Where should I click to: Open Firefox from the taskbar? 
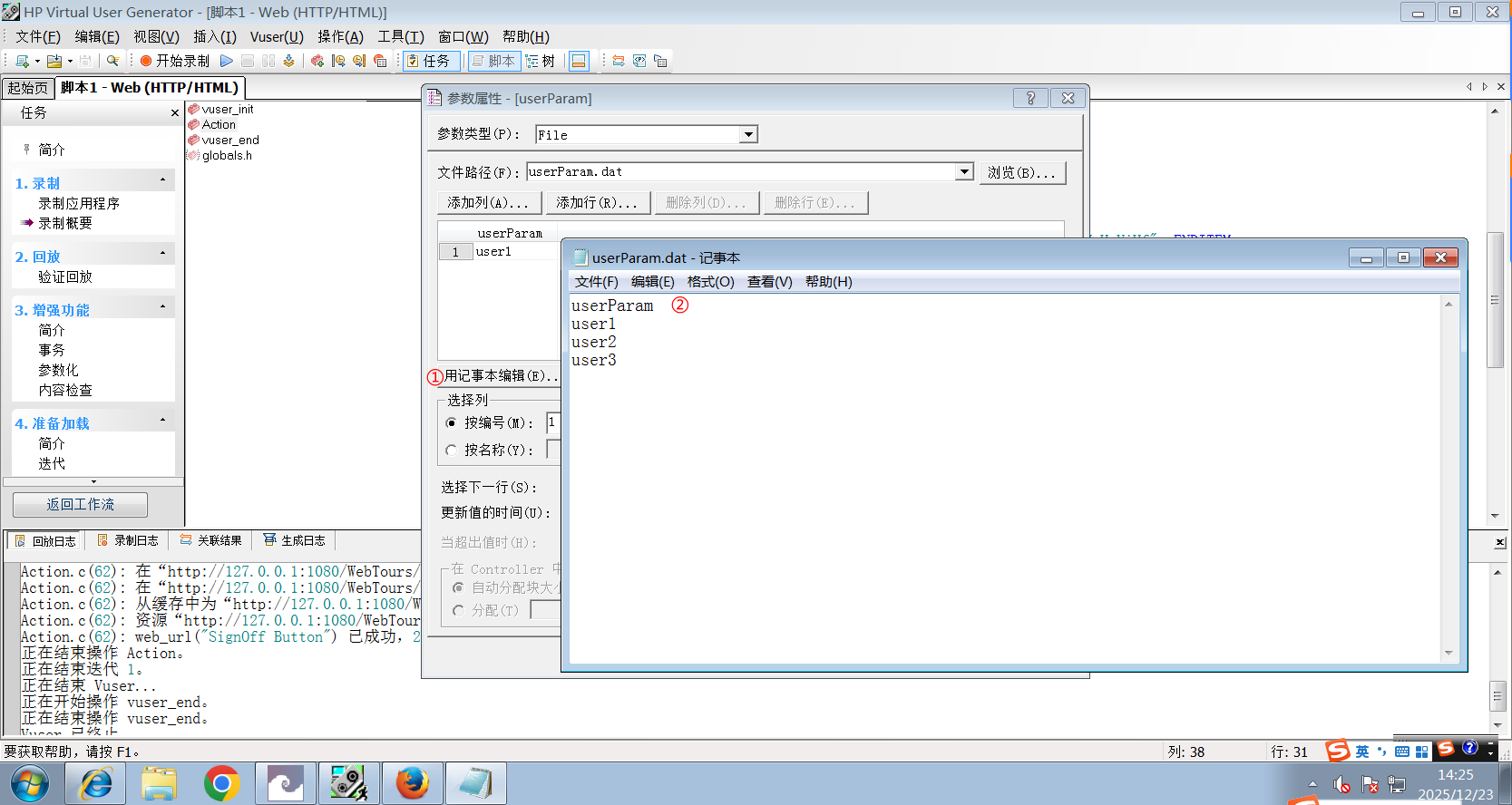413,783
